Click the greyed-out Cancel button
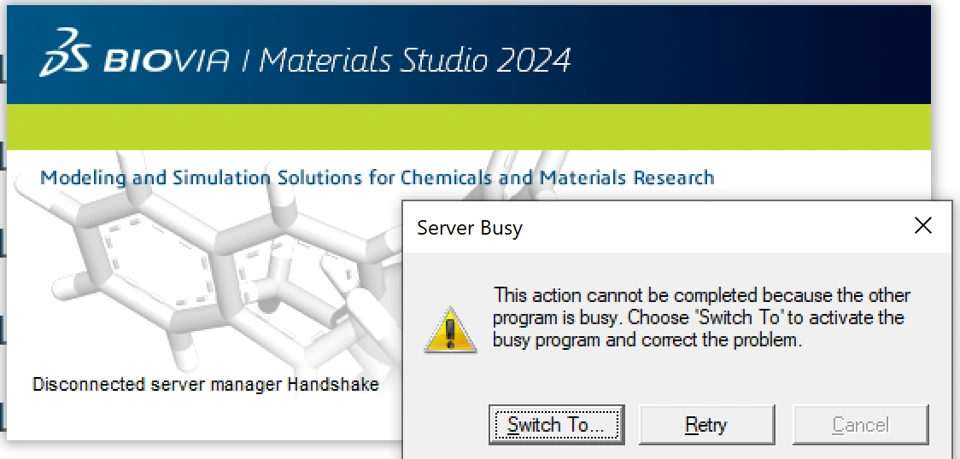 [x=860, y=425]
